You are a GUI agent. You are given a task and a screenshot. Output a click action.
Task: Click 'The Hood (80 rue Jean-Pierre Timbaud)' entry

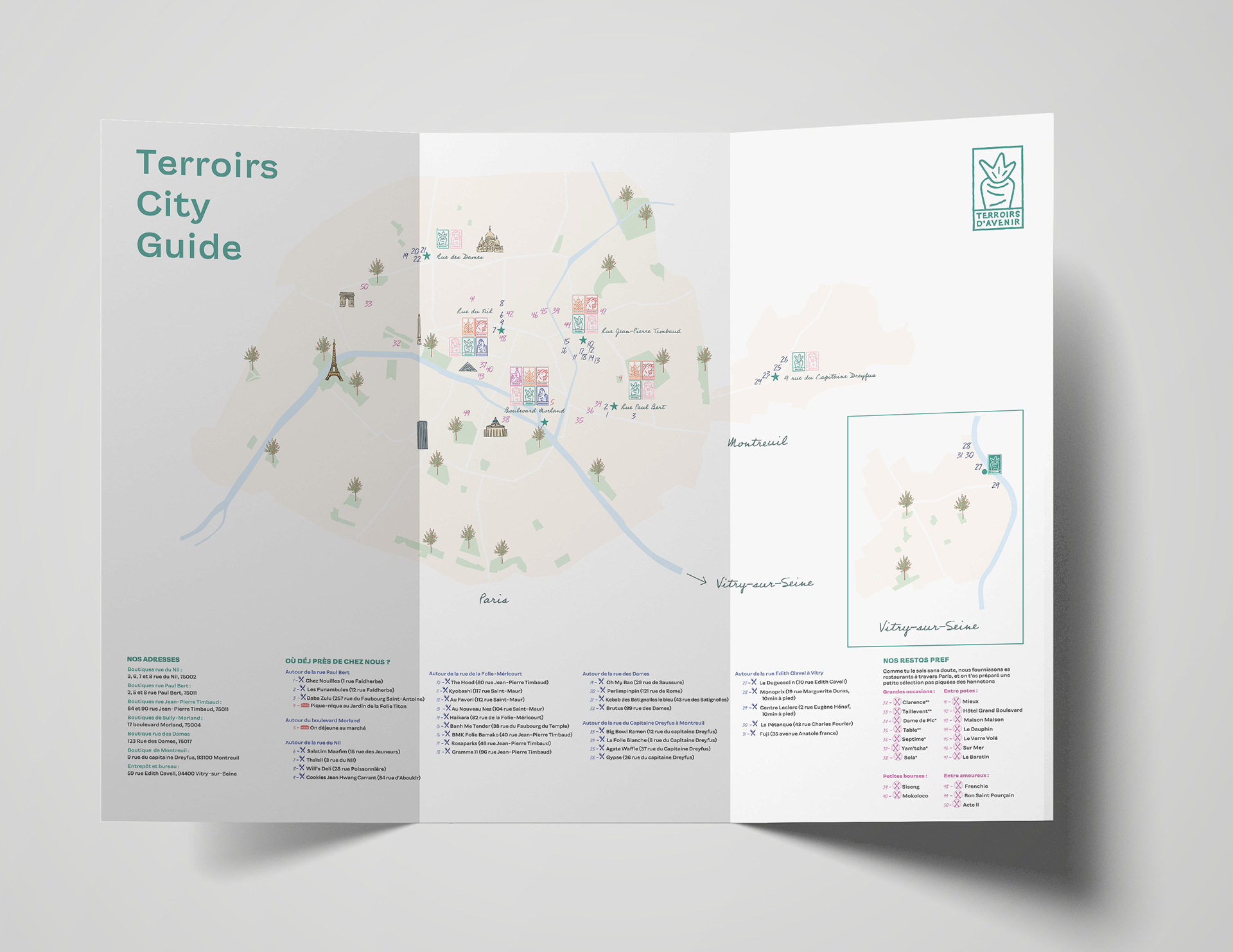tap(500, 682)
